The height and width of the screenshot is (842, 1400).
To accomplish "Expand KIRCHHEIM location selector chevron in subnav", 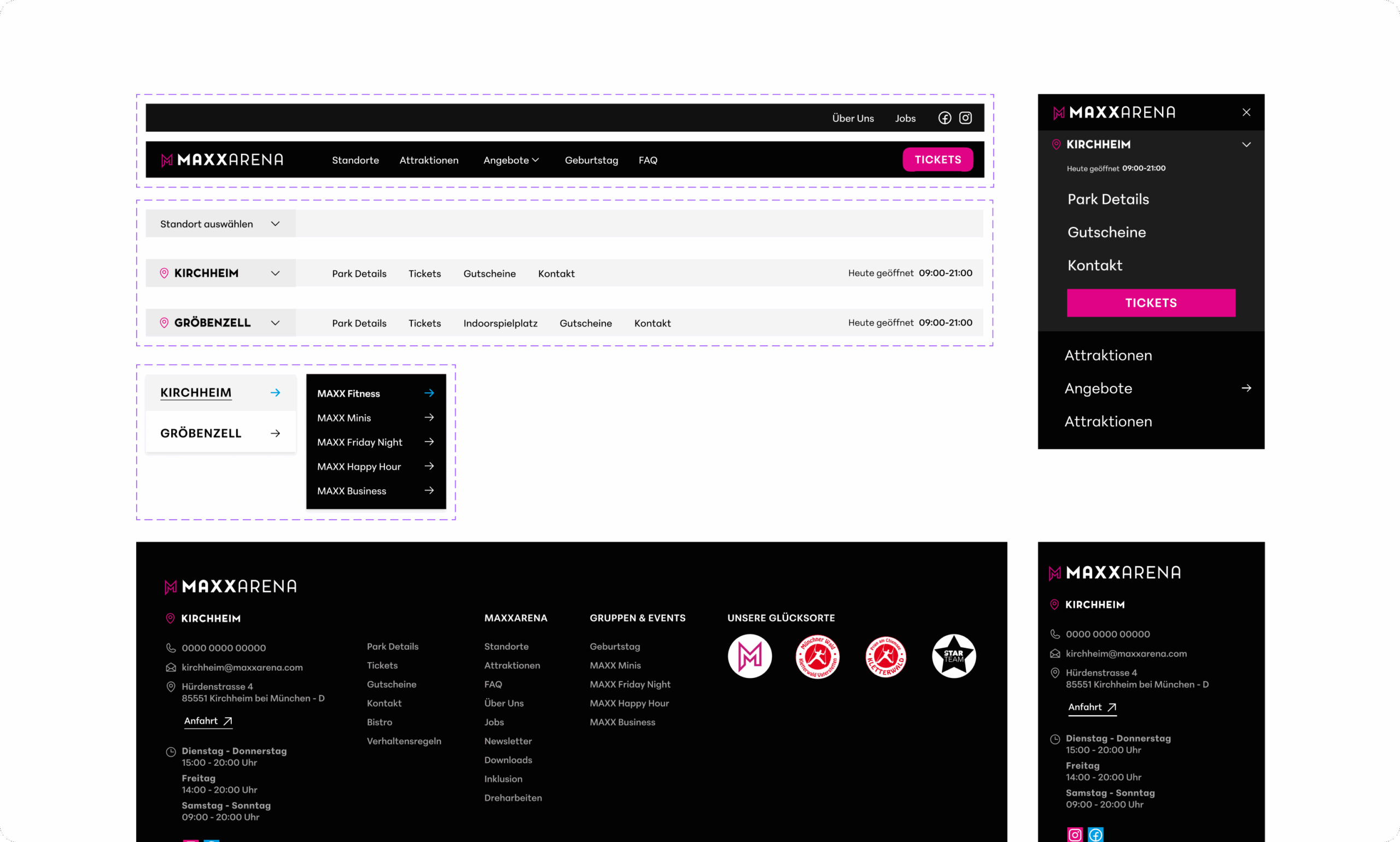I will [276, 274].
